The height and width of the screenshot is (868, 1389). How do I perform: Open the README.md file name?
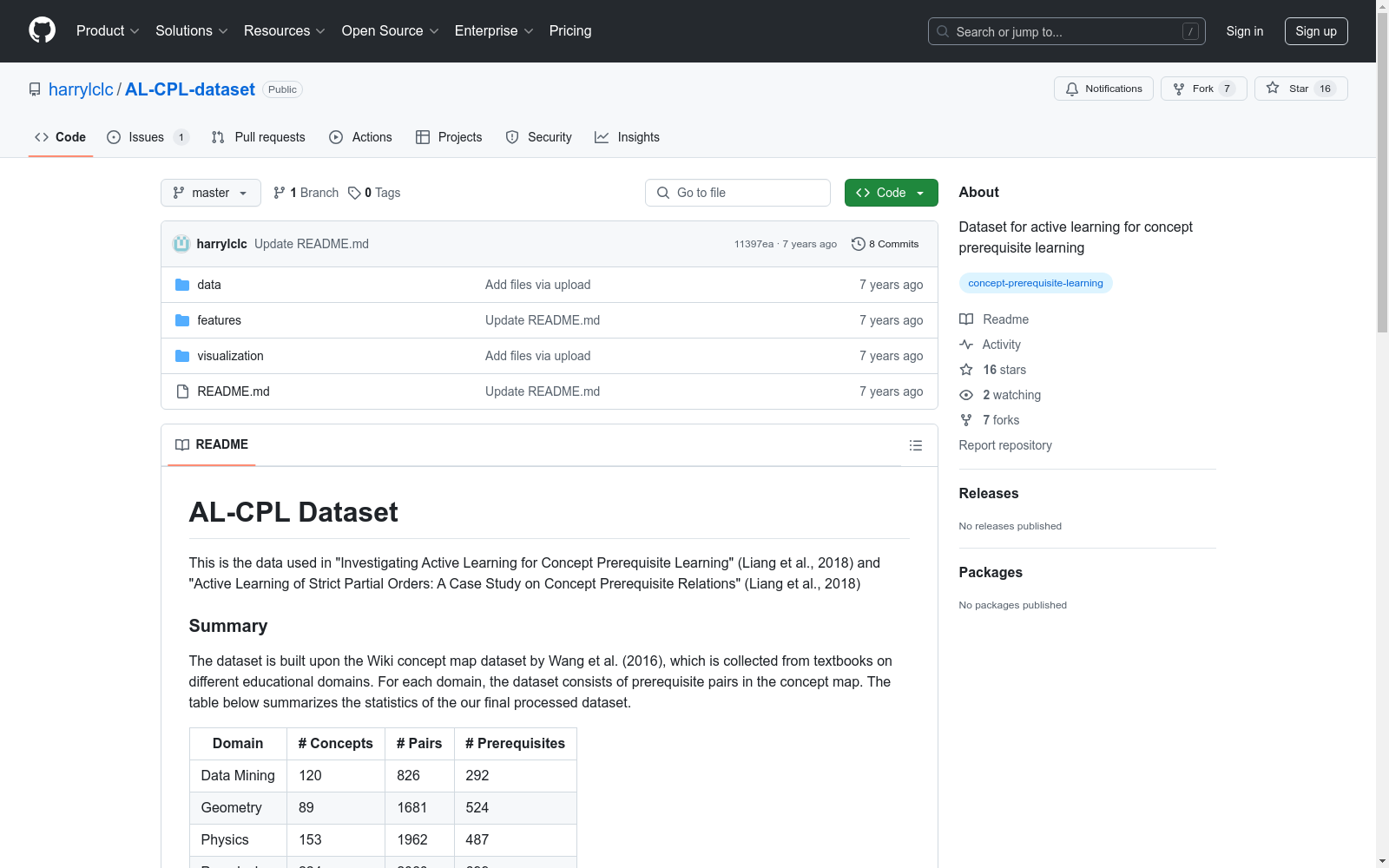pos(234,391)
